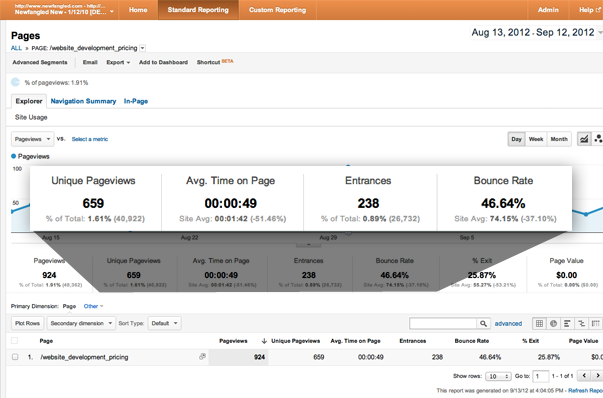Open the Secondary dimension dropdown
This screenshot has width=603, height=398.
81,323
